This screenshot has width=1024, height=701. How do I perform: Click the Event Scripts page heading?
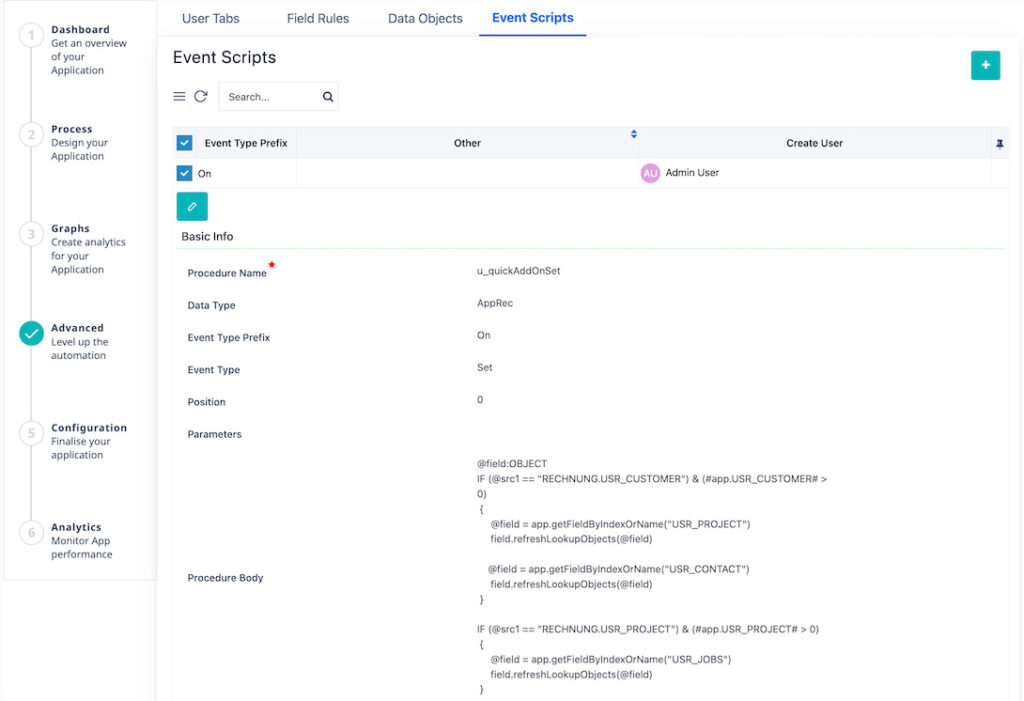224,57
